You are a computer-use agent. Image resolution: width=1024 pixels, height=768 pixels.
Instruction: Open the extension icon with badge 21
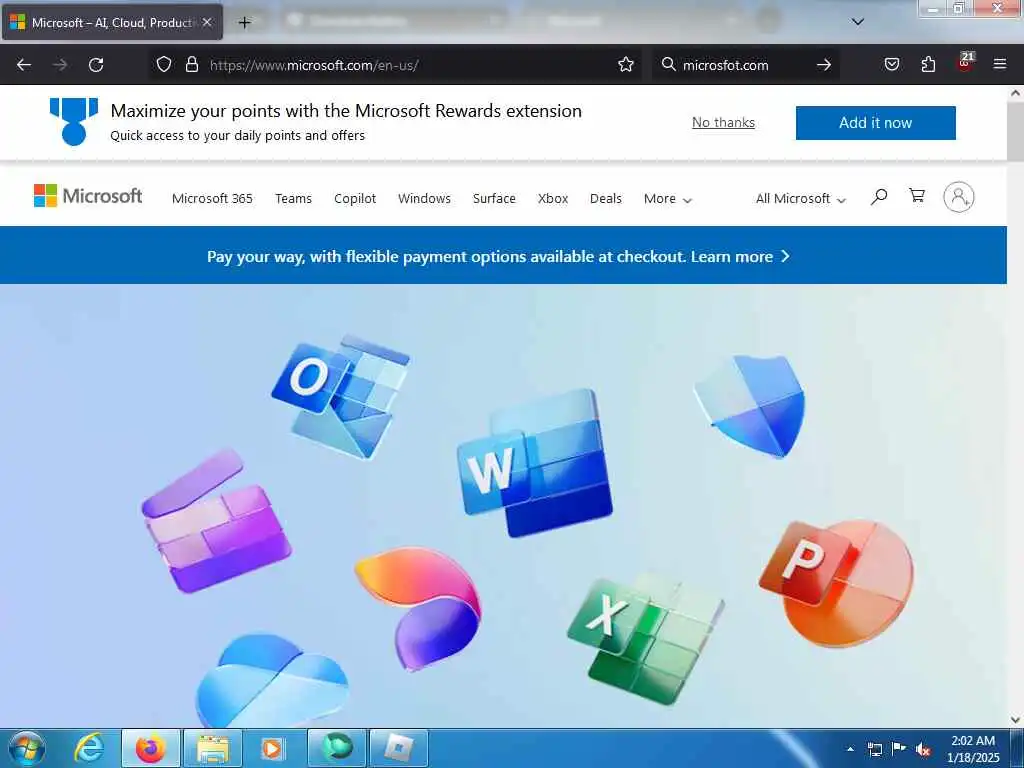pos(965,62)
